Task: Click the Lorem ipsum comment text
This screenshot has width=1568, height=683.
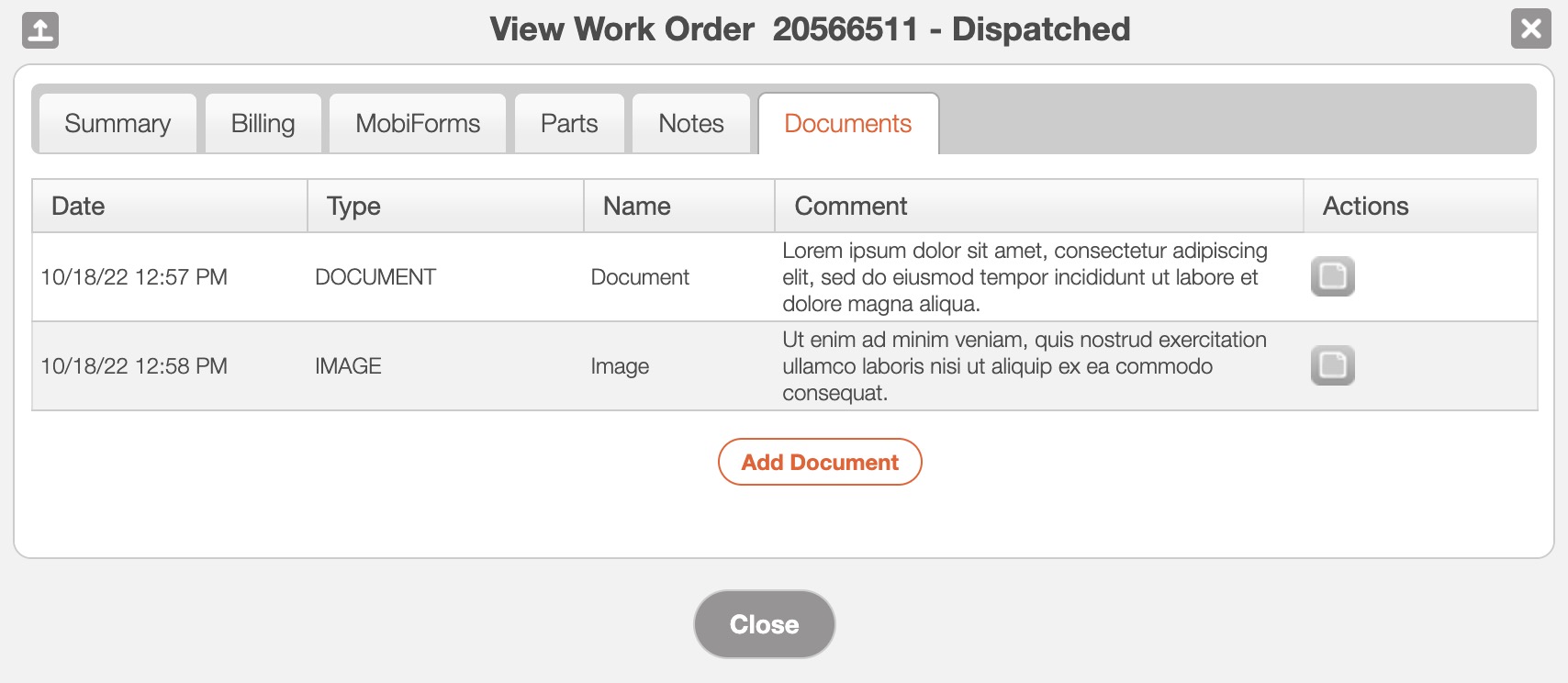Action: pos(1024,277)
